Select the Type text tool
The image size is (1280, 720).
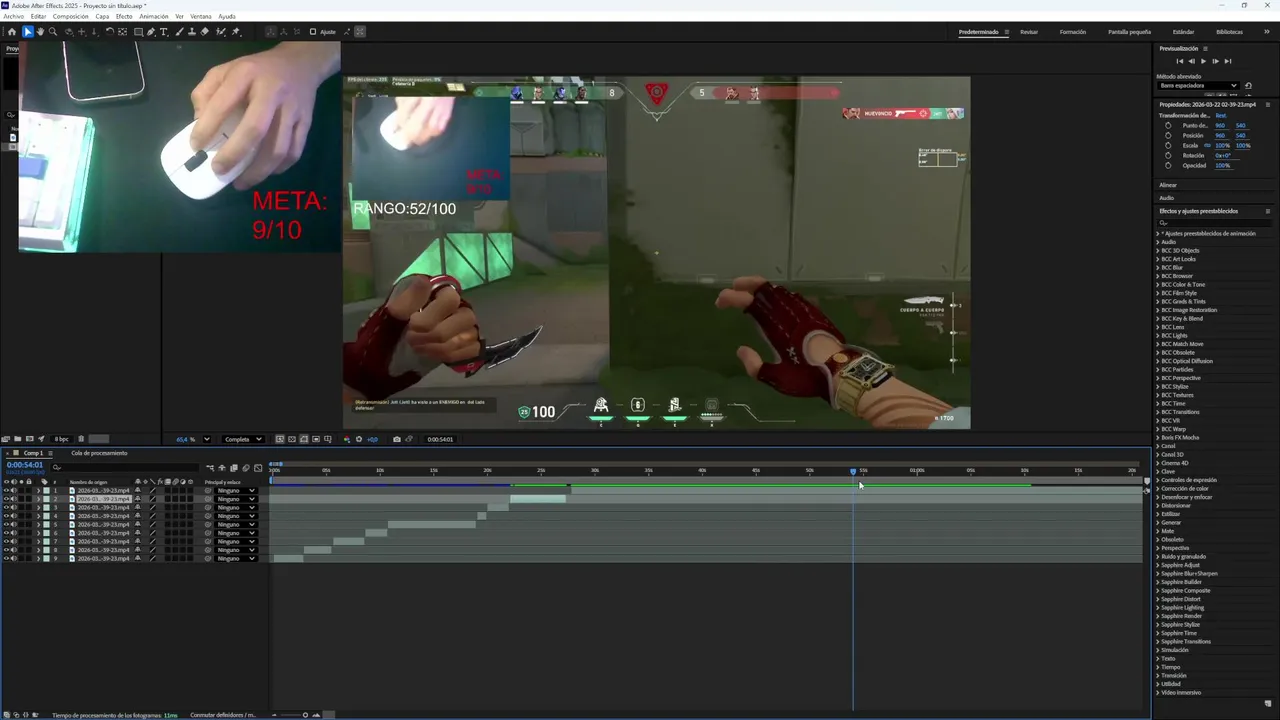(164, 32)
